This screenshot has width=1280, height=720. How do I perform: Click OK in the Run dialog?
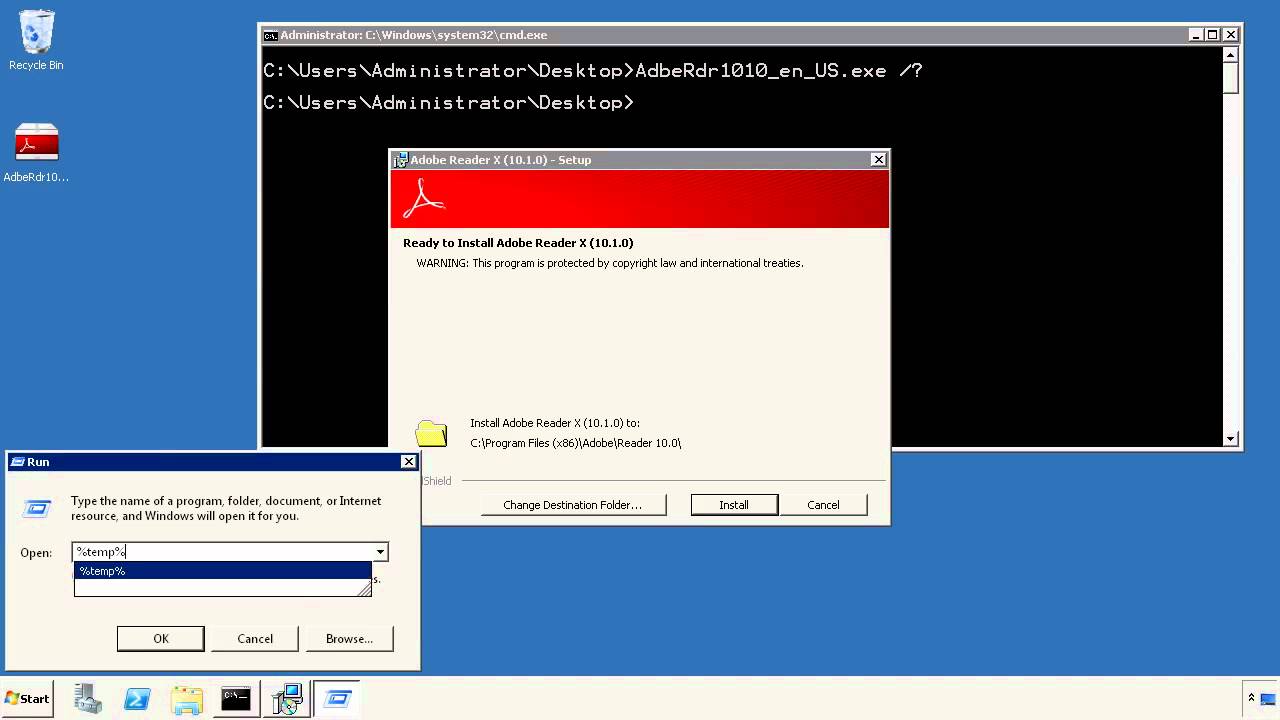[x=161, y=639]
